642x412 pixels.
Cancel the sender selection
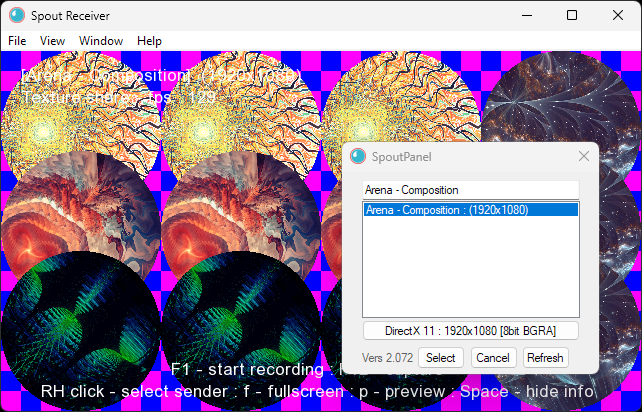(492, 358)
